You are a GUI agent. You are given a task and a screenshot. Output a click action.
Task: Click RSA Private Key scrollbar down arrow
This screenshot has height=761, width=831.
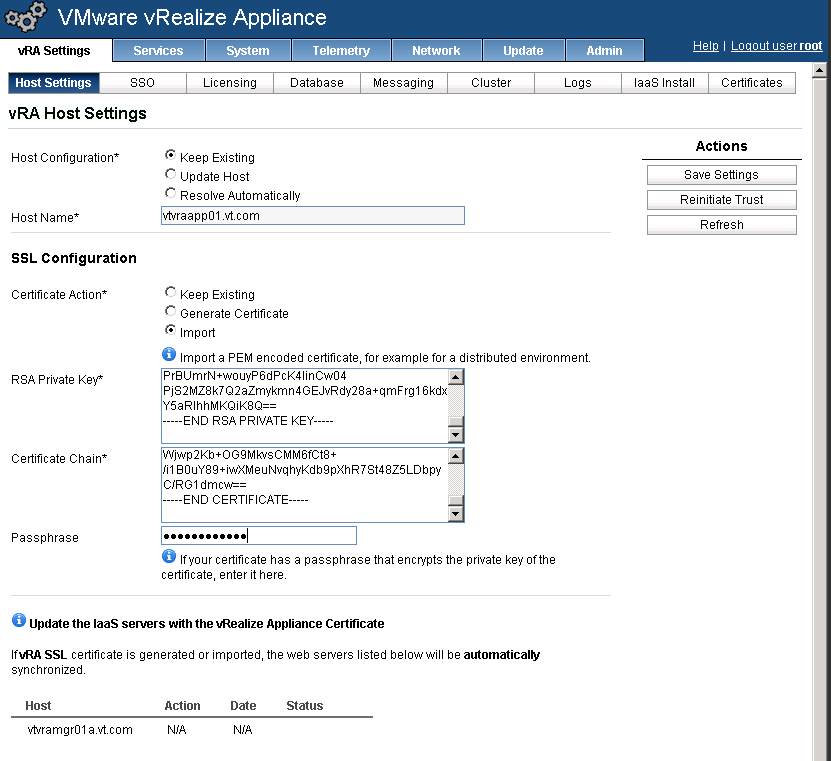(x=456, y=435)
